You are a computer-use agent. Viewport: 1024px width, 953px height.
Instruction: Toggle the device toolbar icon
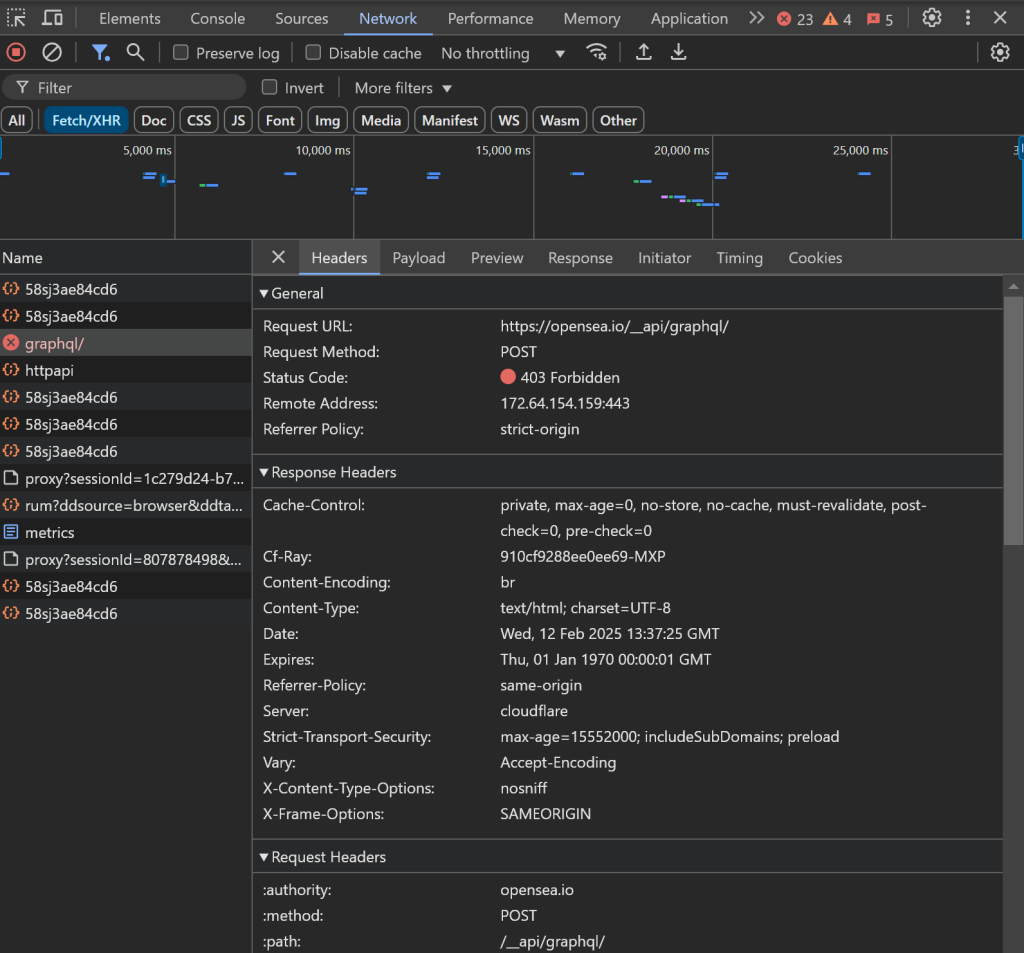tap(53, 18)
